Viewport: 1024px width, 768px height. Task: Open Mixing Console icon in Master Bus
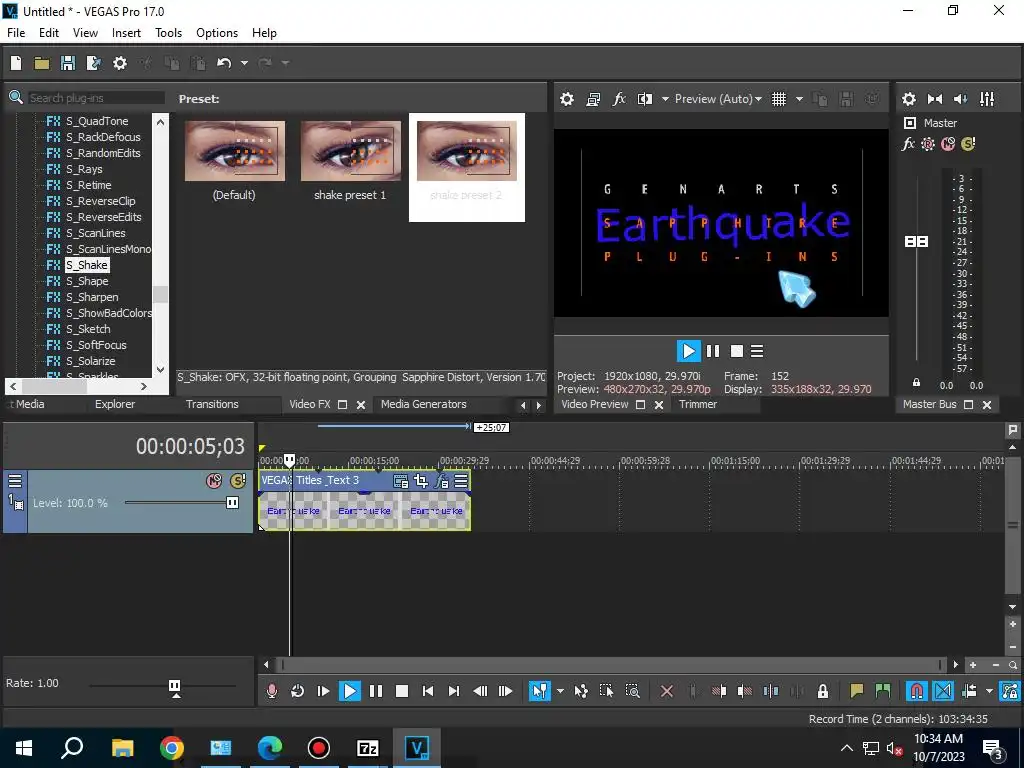[987, 99]
